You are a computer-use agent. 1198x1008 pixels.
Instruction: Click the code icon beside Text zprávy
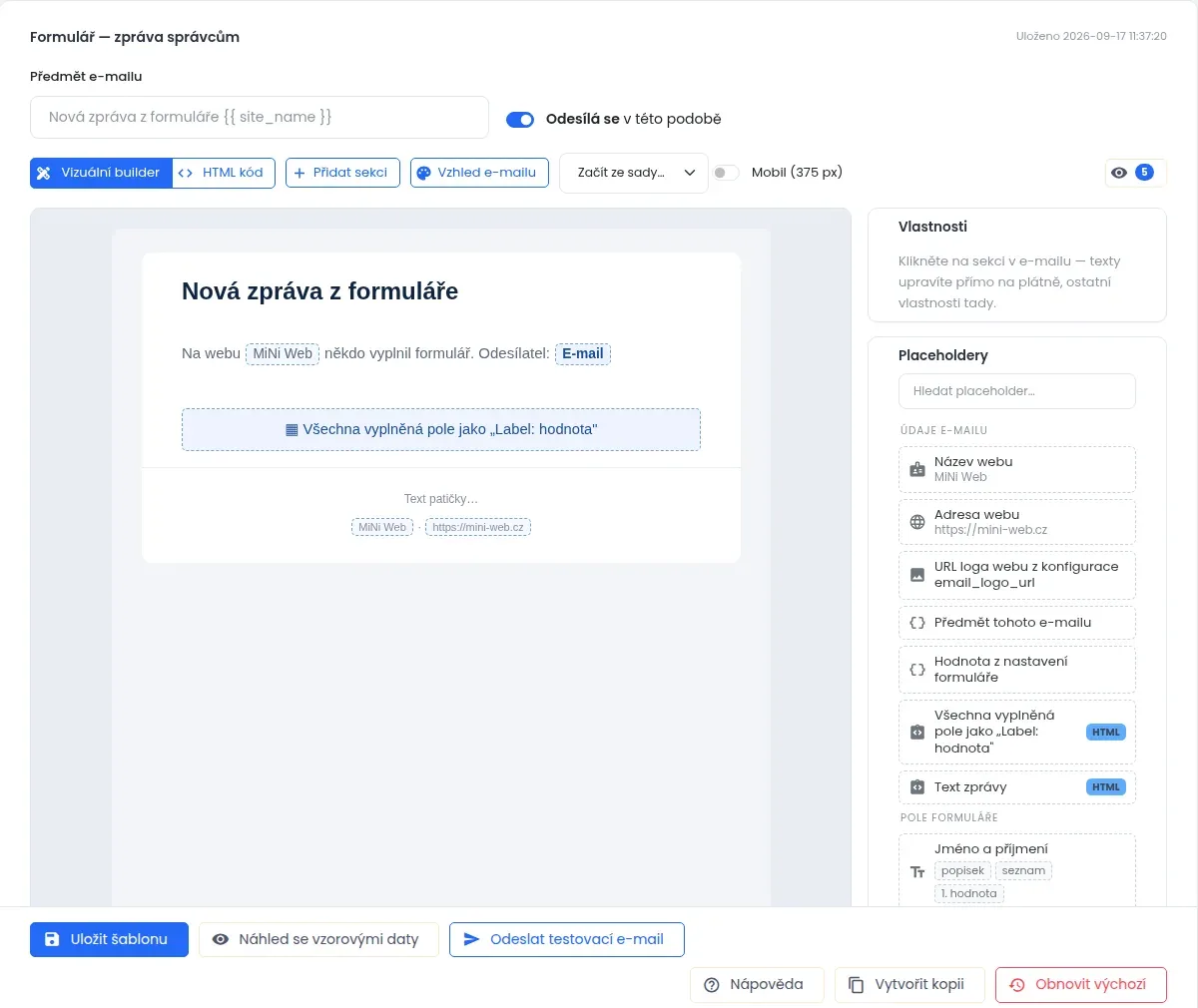917,787
